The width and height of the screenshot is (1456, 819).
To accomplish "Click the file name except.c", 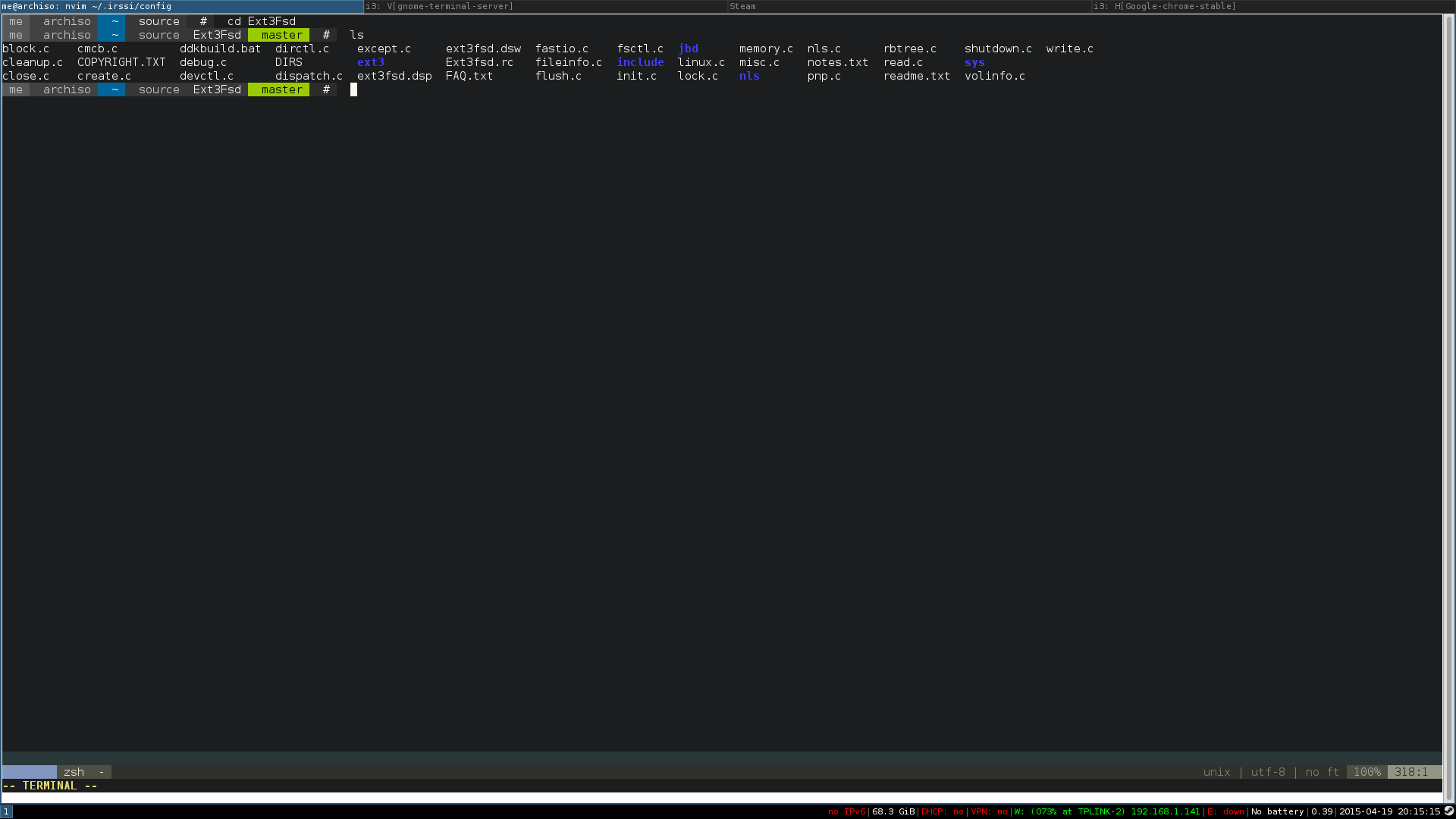I will coord(384,49).
